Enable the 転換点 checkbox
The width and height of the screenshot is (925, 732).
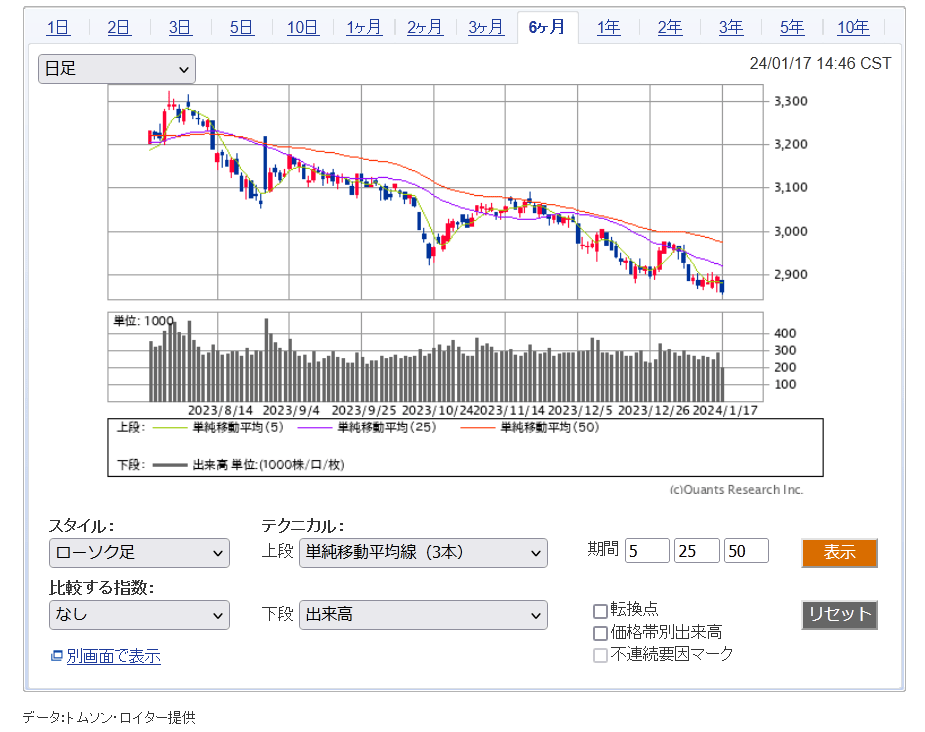click(600, 610)
